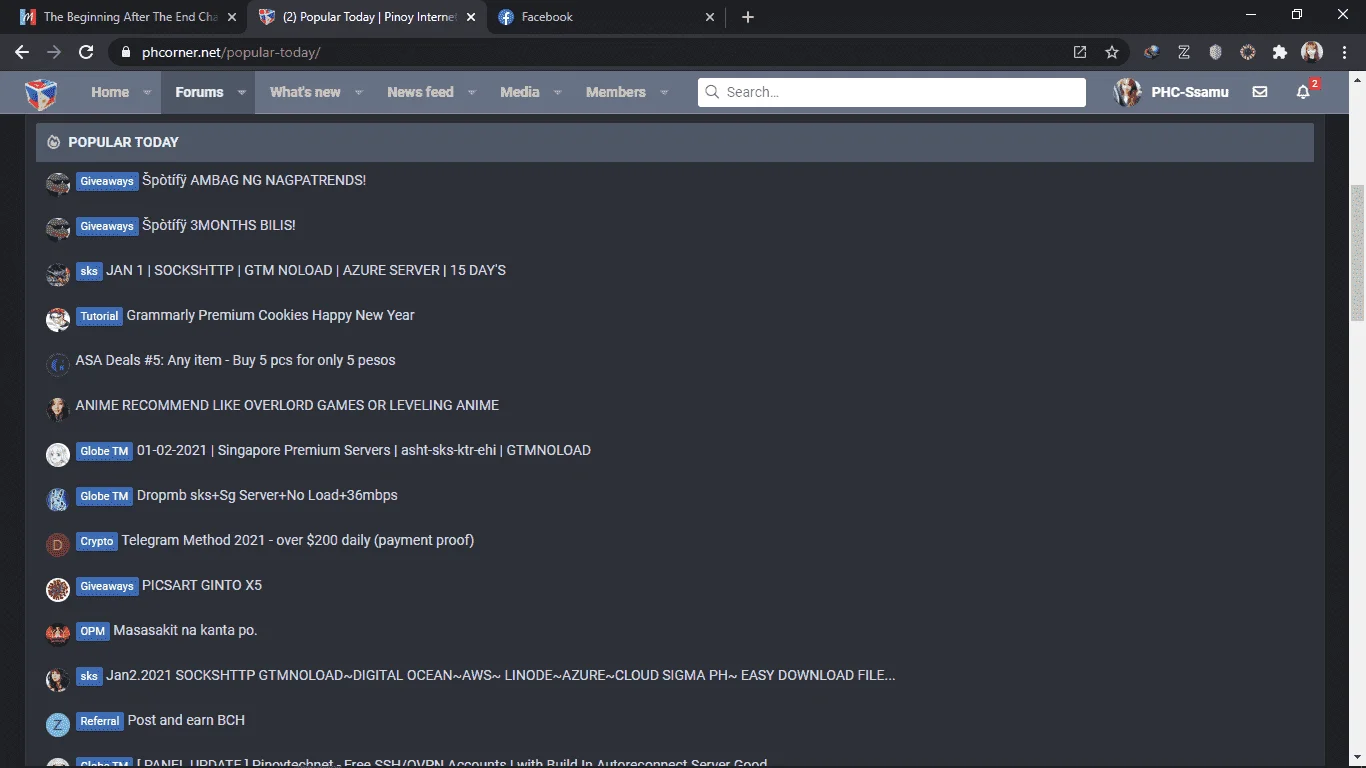Click the page vertical scrollbar thumb
The width and height of the screenshot is (1366, 768).
pyautogui.click(x=1357, y=253)
